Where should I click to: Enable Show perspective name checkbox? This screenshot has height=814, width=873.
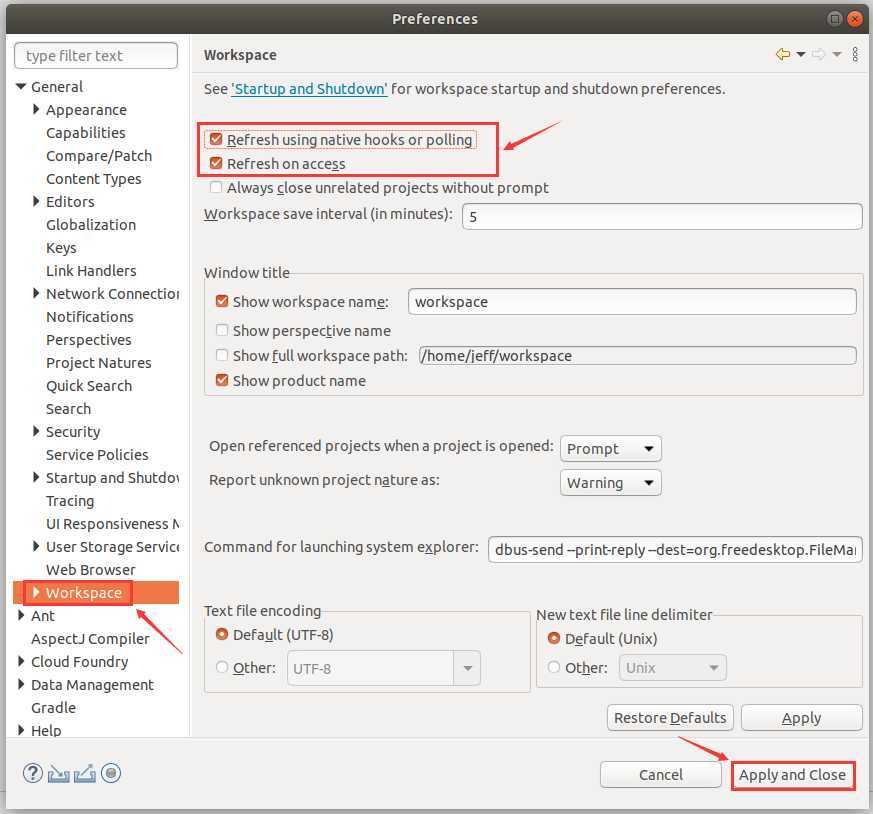coord(222,330)
